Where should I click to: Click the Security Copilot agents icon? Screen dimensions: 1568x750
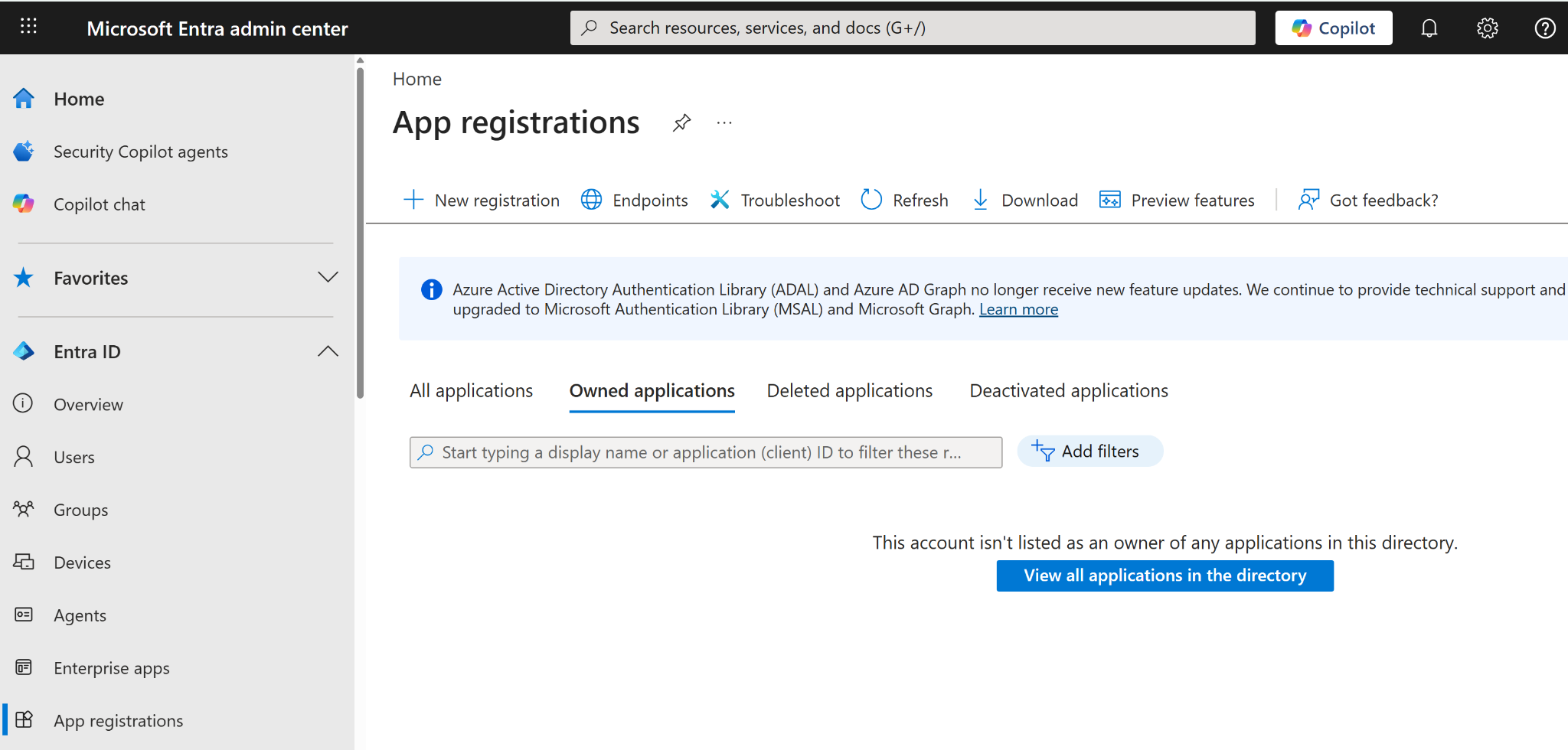(24, 152)
